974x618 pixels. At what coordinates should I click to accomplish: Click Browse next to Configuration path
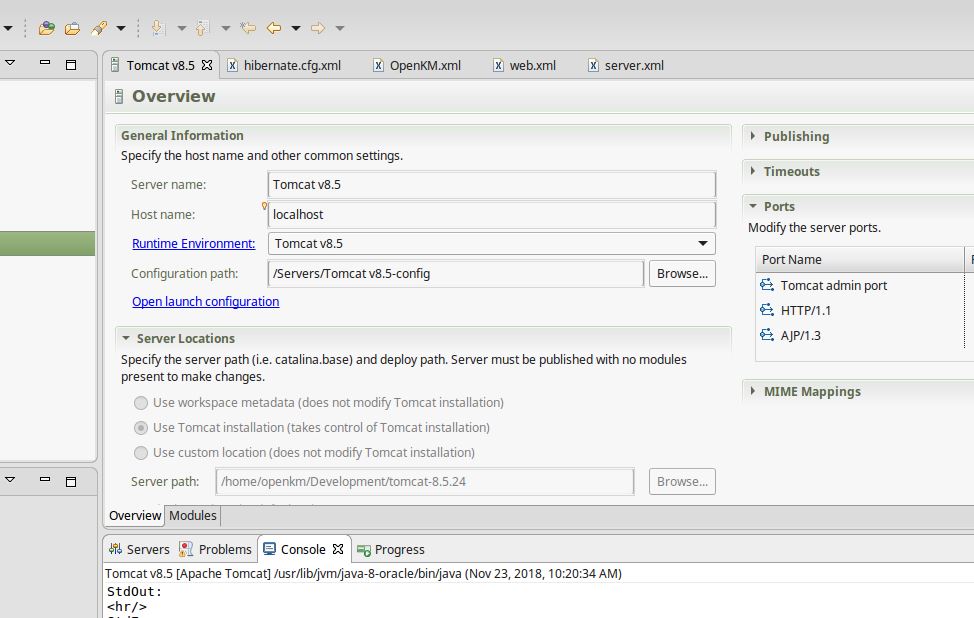pos(682,274)
